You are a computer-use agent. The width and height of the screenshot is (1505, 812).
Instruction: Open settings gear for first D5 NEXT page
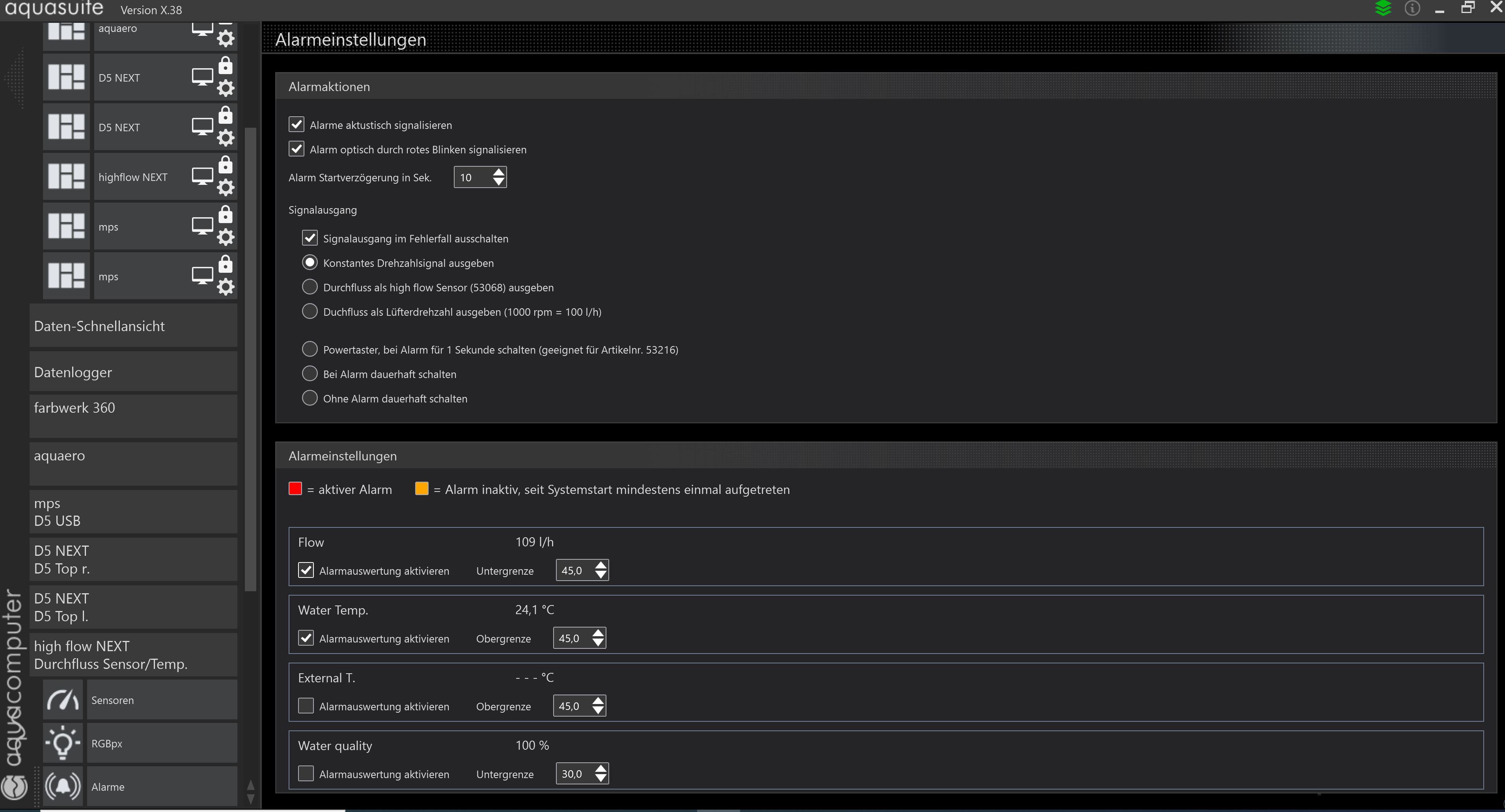tap(226, 88)
